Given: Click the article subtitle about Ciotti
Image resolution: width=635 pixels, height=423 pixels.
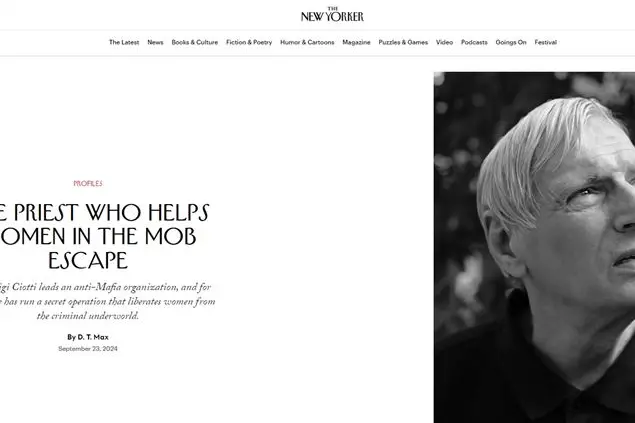Looking at the screenshot, I should click(107, 302).
